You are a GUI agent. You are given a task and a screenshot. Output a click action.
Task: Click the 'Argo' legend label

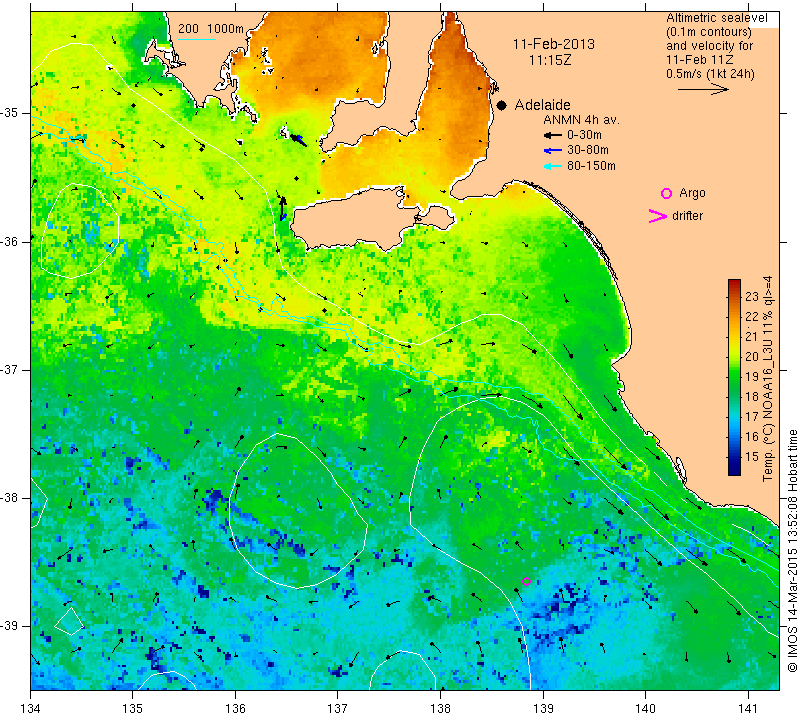pos(692,193)
